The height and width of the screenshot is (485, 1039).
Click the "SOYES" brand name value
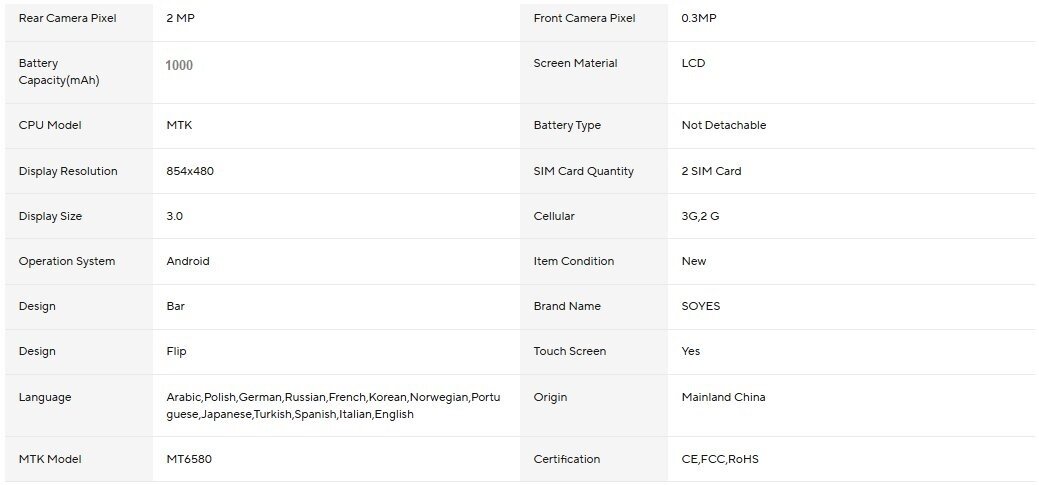coord(701,306)
